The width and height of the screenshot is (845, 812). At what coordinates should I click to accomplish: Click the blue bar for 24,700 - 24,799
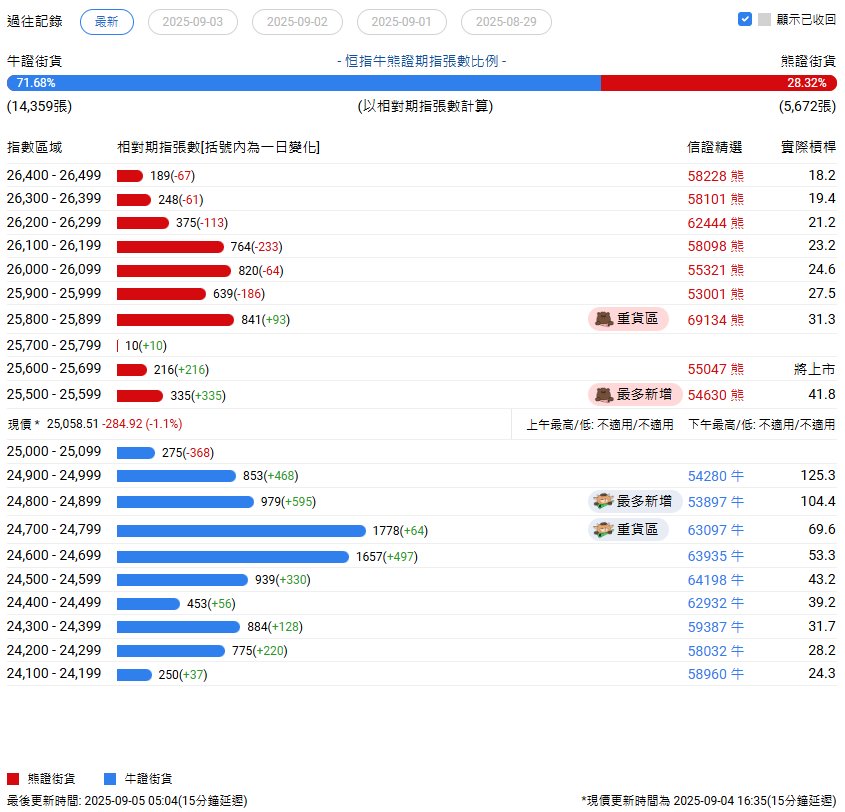[x=241, y=531]
